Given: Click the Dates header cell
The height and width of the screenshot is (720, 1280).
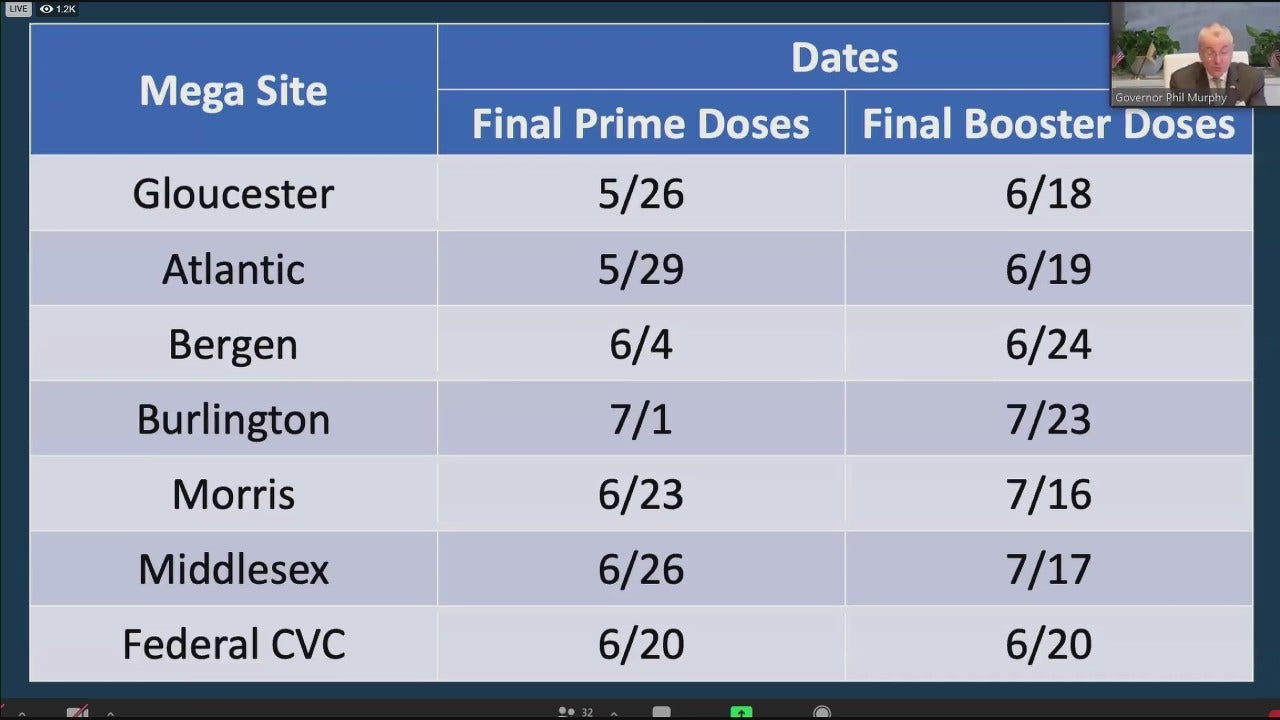Looking at the screenshot, I should [844, 58].
